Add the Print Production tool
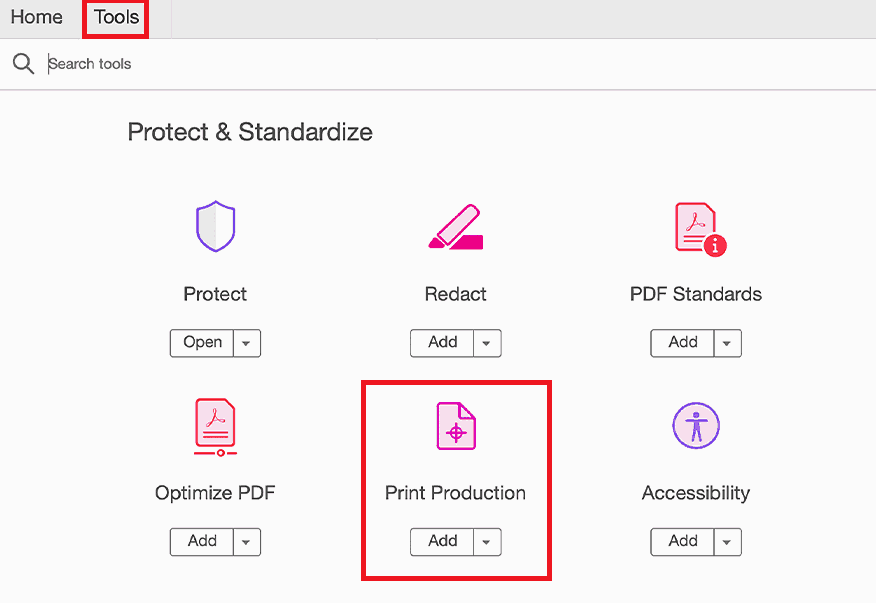Screen dimensions: 876x603 pos(442,542)
